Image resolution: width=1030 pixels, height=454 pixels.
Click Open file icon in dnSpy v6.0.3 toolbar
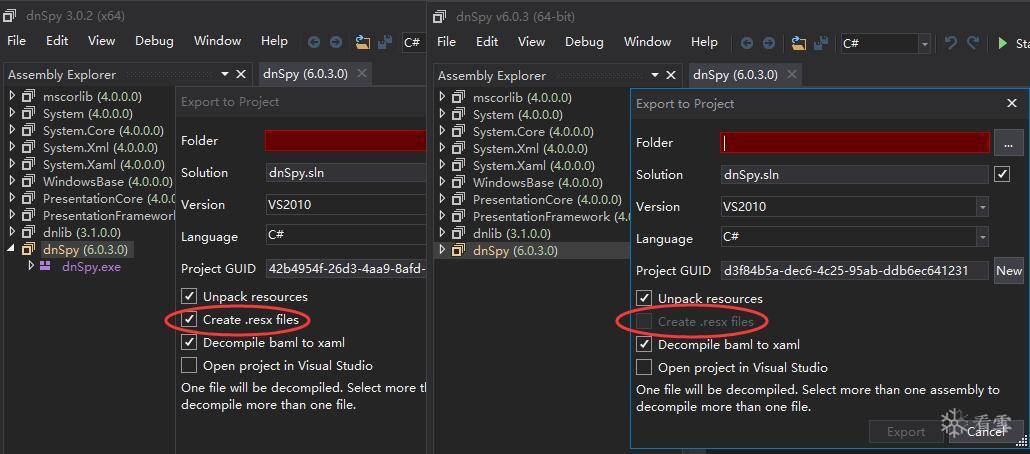(x=799, y=43)
